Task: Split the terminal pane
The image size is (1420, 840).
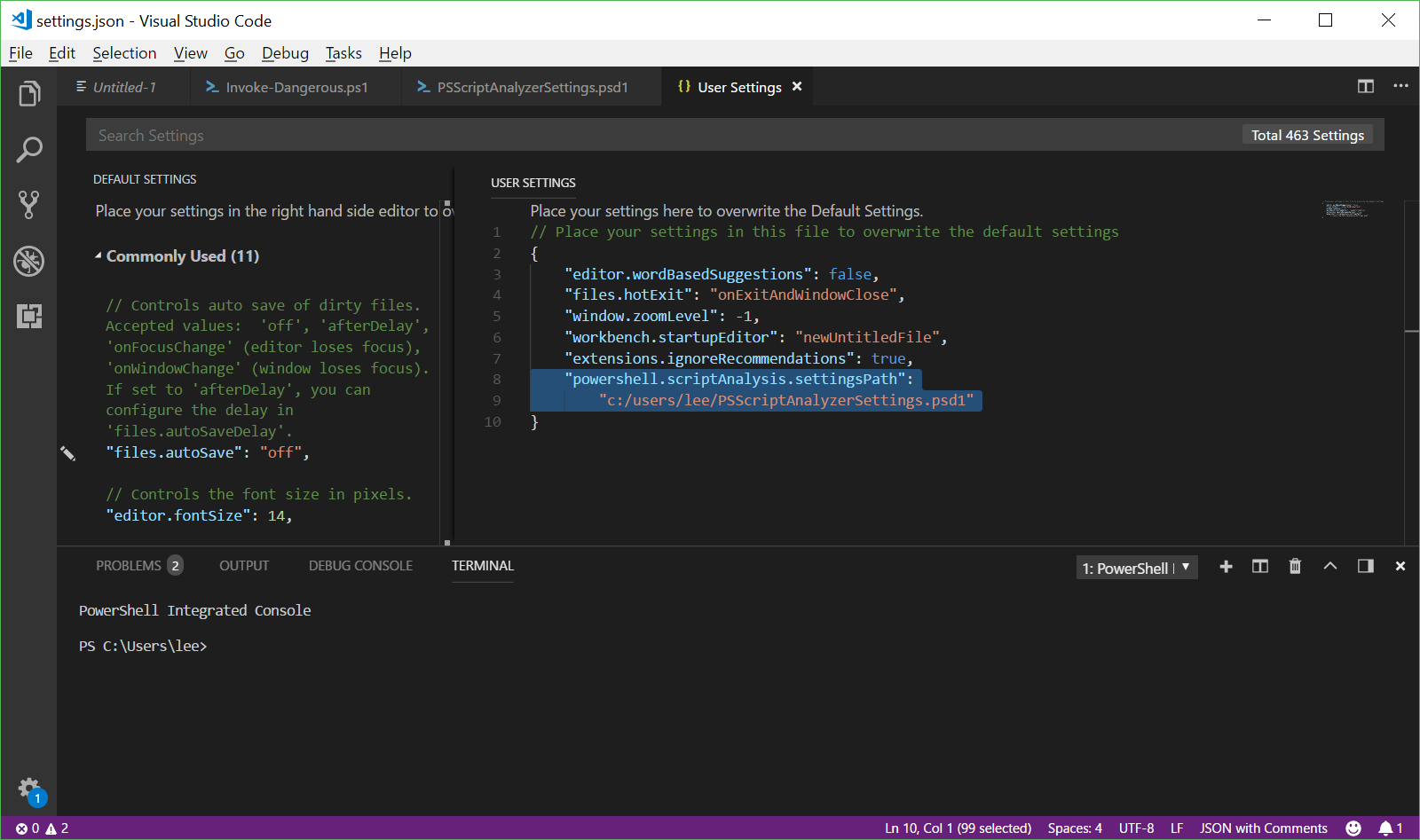Action: [1260, 566]
